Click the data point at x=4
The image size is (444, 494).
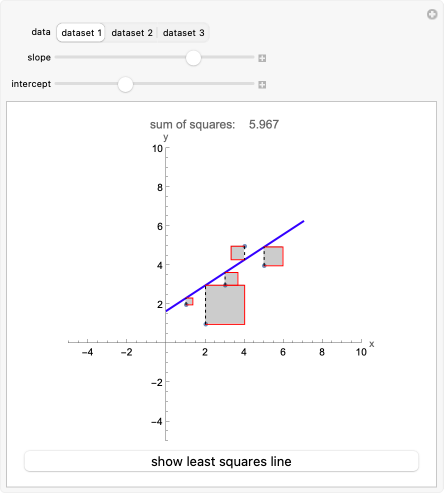click(245, 246)
